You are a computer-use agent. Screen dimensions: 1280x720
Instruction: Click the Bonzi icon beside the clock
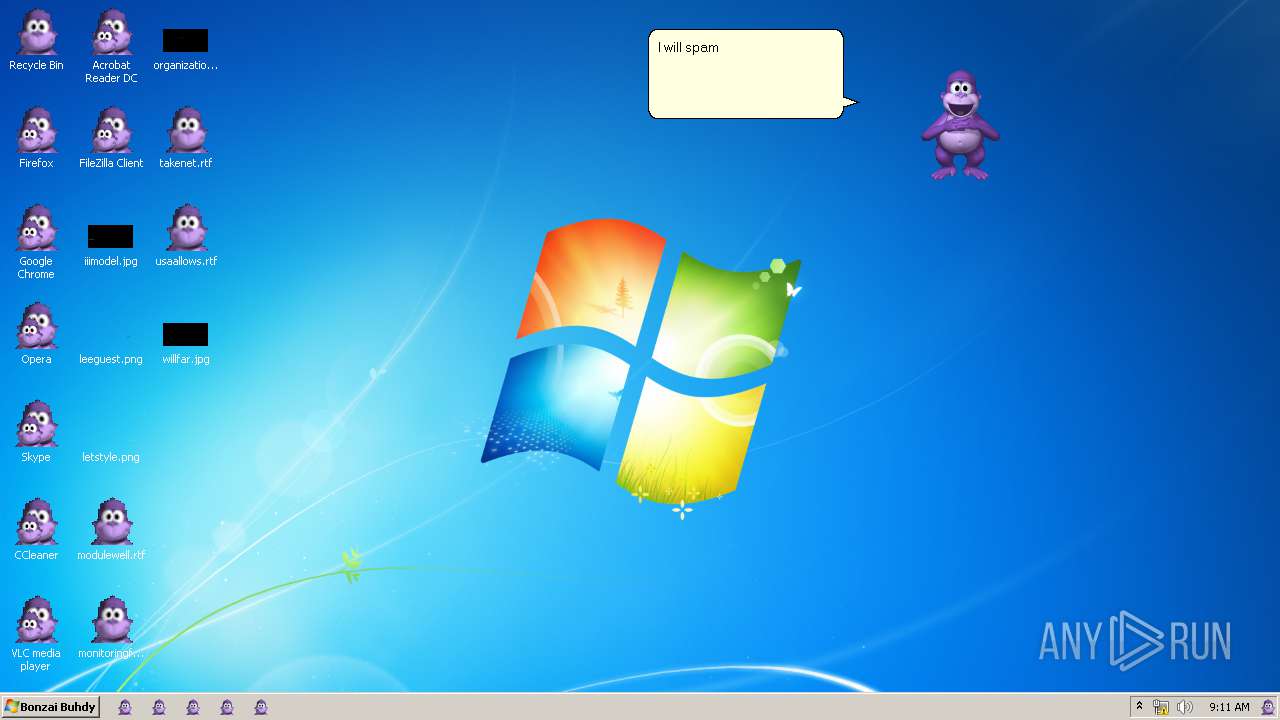(1267, 707)
